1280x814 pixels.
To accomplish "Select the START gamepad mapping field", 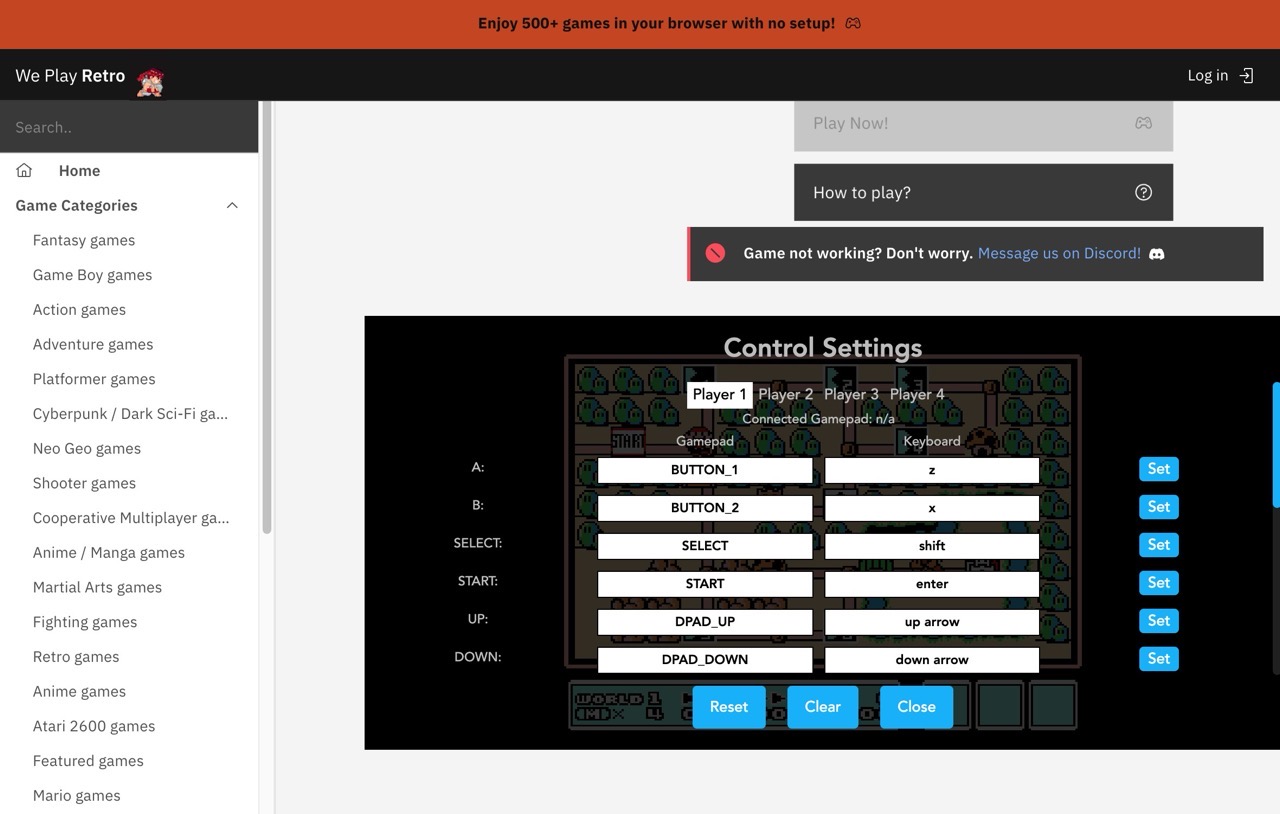I will [x=705, y=584].
